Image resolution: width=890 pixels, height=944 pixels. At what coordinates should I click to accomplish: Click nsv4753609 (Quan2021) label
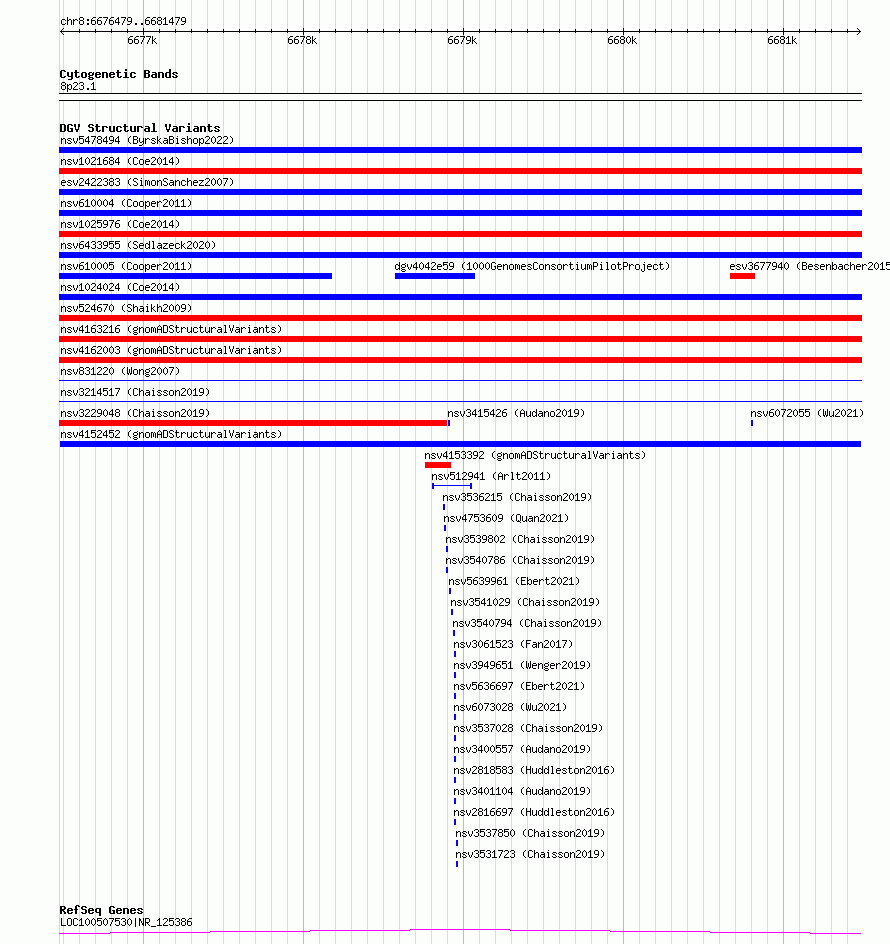[x=506, y=518]
